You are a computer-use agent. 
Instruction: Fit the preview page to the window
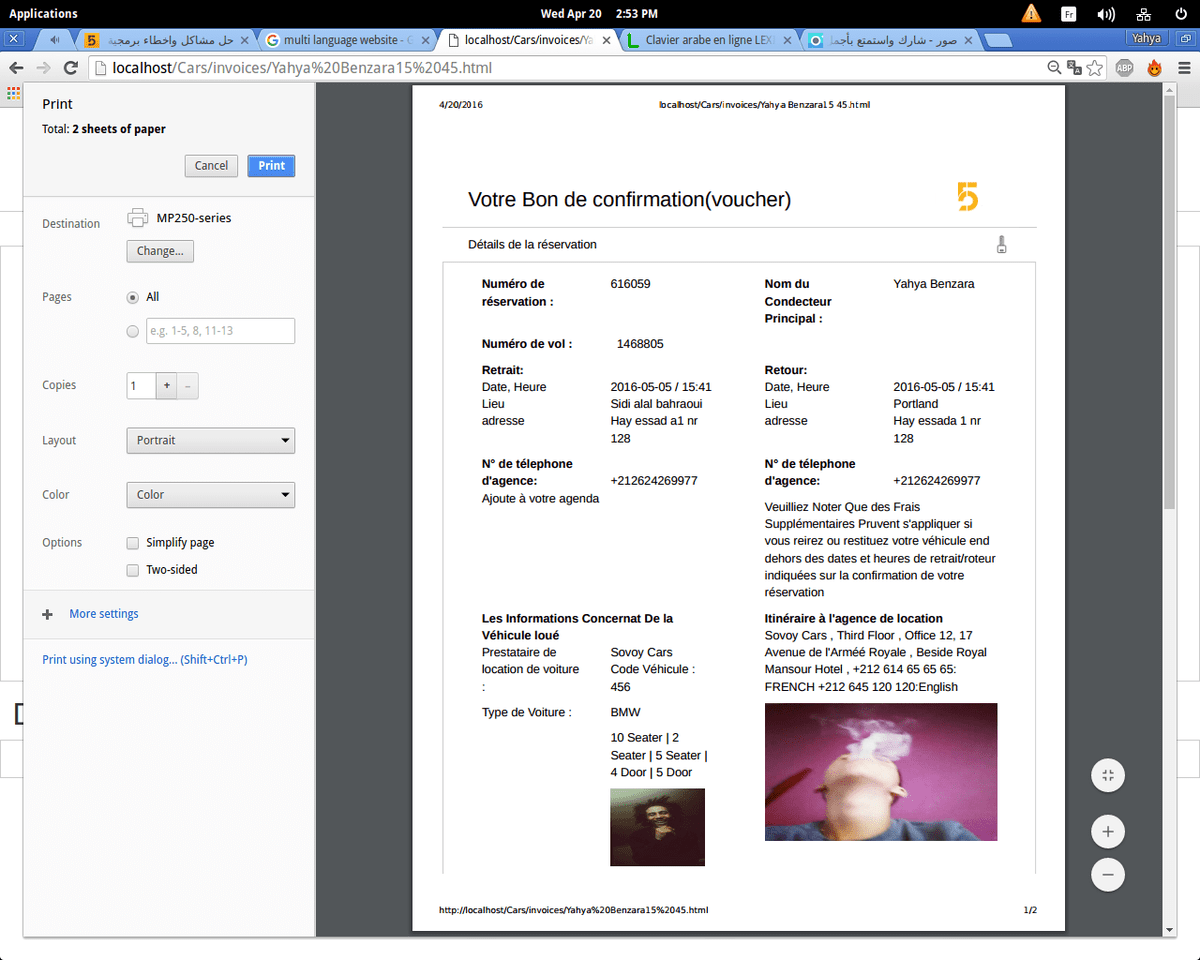point(1107,775)
